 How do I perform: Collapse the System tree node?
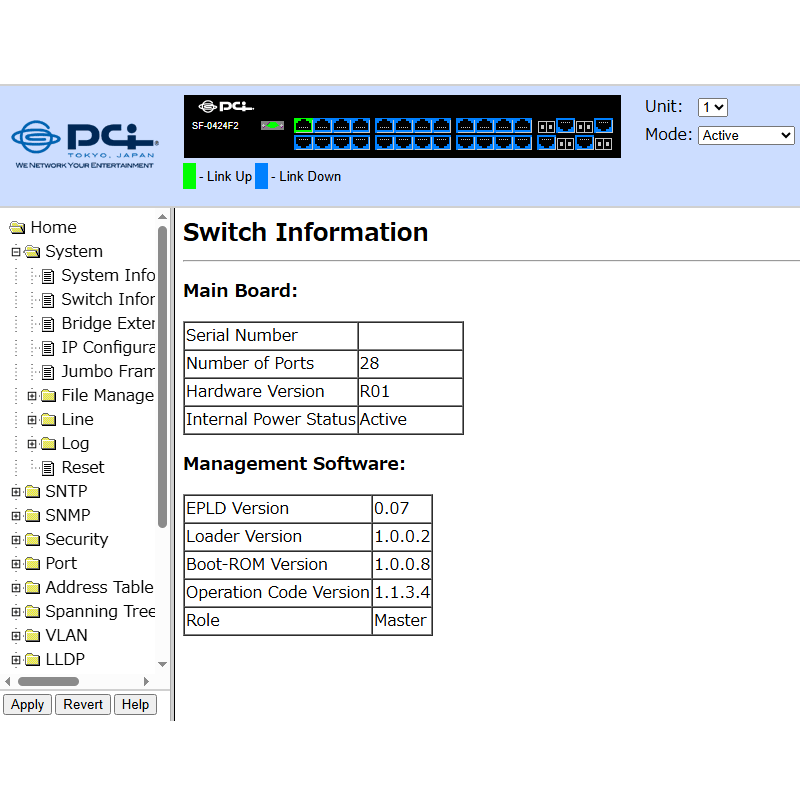click(x=16, y=252)
